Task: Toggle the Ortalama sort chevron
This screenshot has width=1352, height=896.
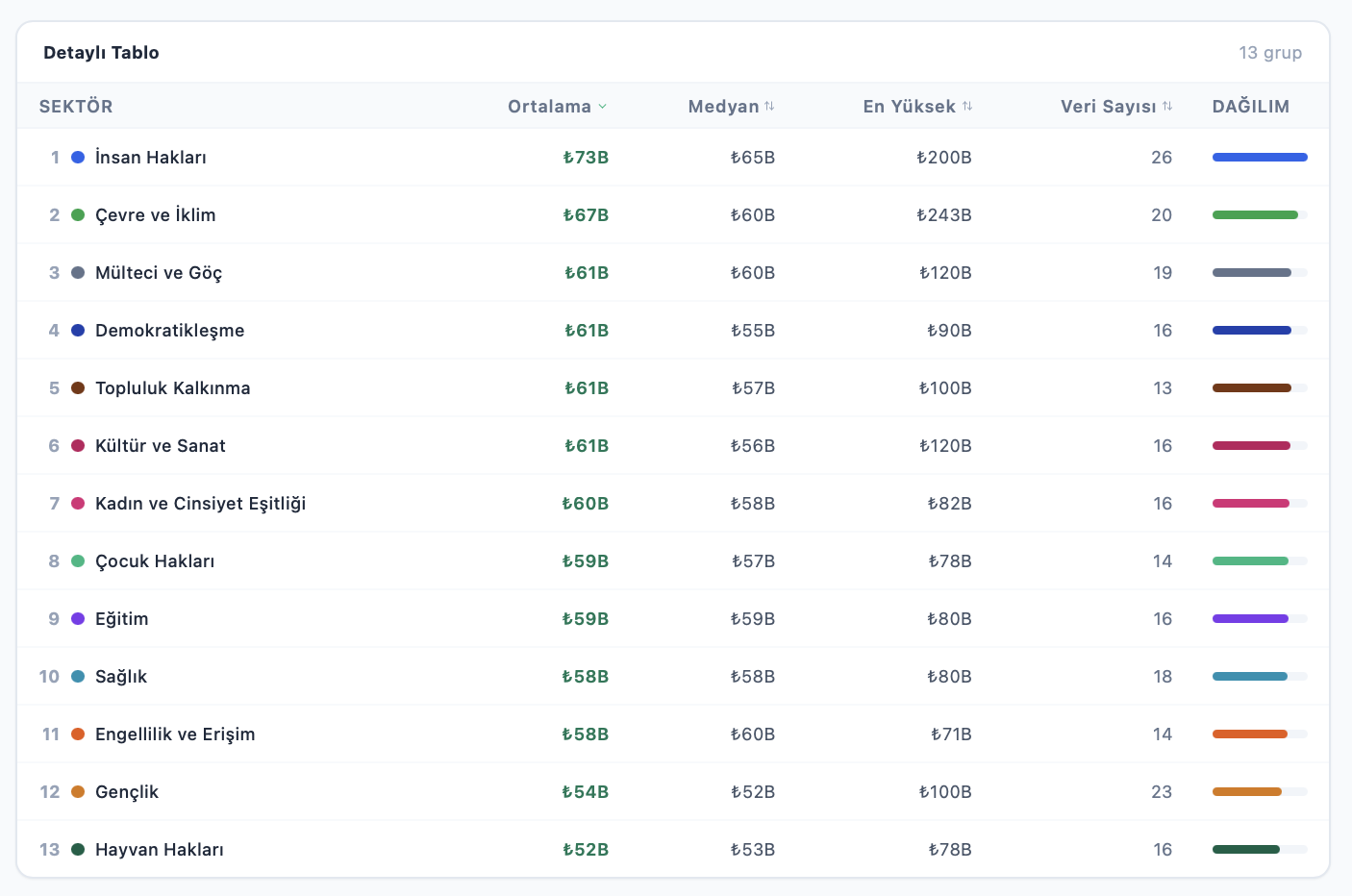Action: 602,107
